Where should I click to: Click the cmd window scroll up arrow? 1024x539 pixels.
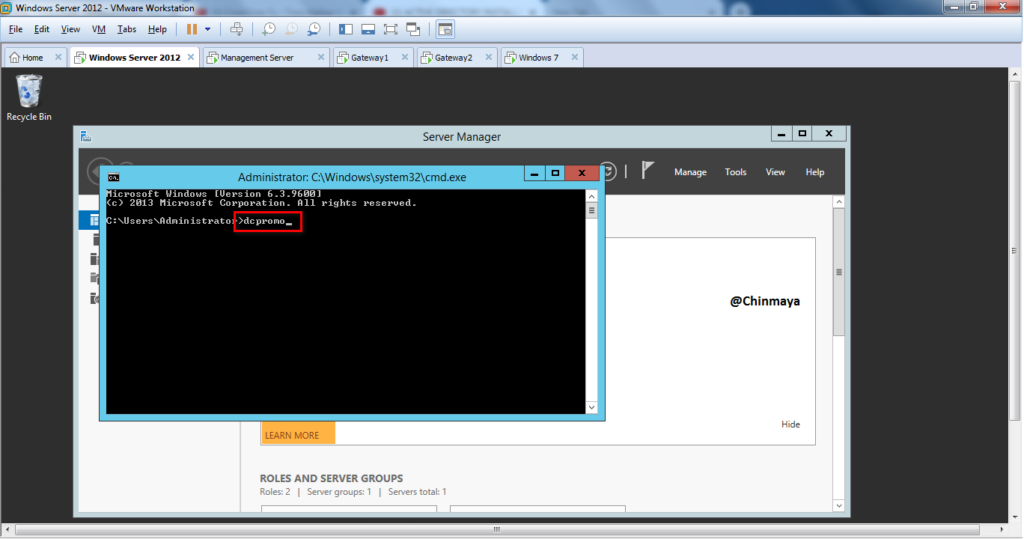(x=592, y=196)
